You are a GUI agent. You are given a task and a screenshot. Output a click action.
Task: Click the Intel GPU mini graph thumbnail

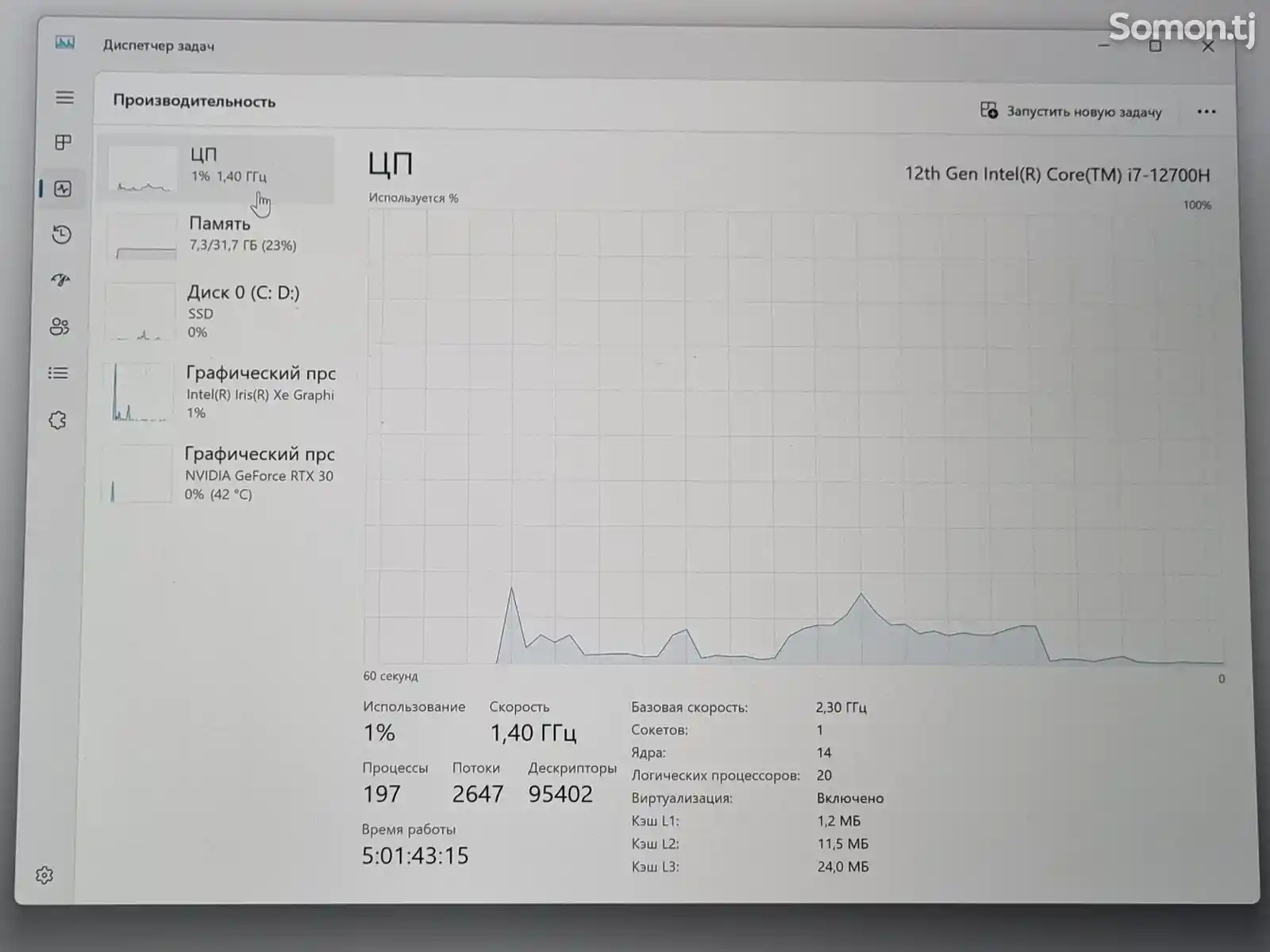coord(138,392)
